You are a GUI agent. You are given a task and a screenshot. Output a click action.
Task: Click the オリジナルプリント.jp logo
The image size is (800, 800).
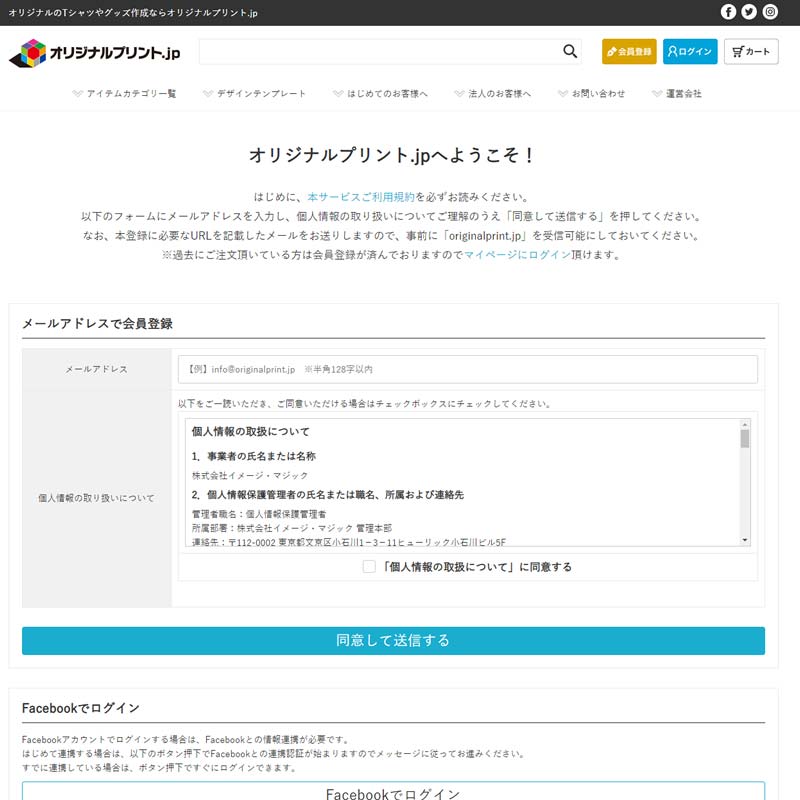pos(94,53)
